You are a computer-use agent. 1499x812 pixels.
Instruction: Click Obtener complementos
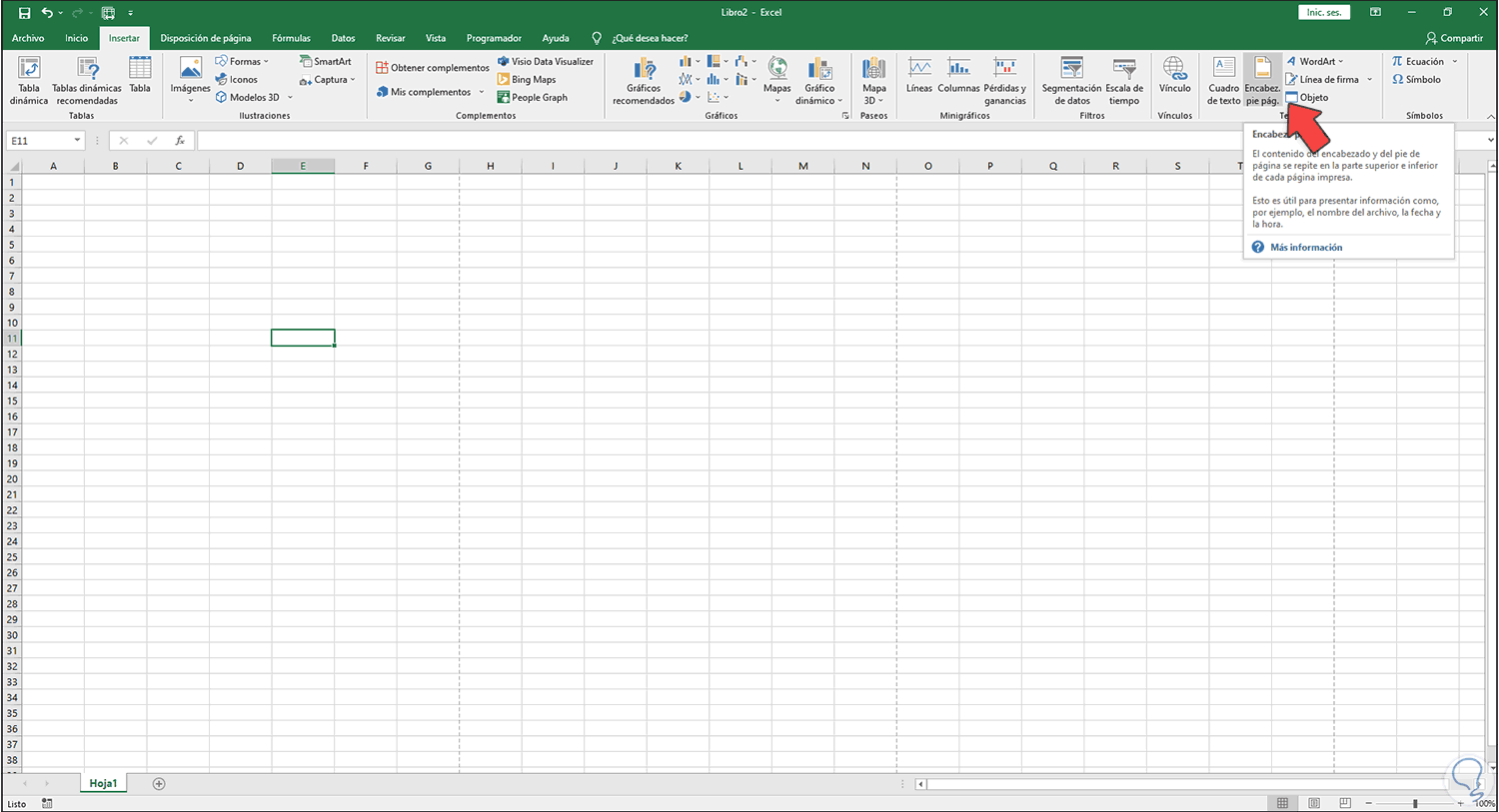[x=433, y=68]
